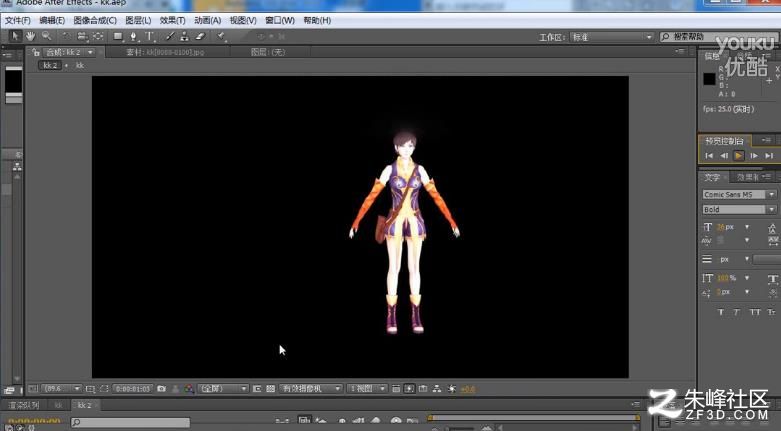Select the Puppet Pin tool
This screenshot has height=431, width=781.
click(221, 36)
